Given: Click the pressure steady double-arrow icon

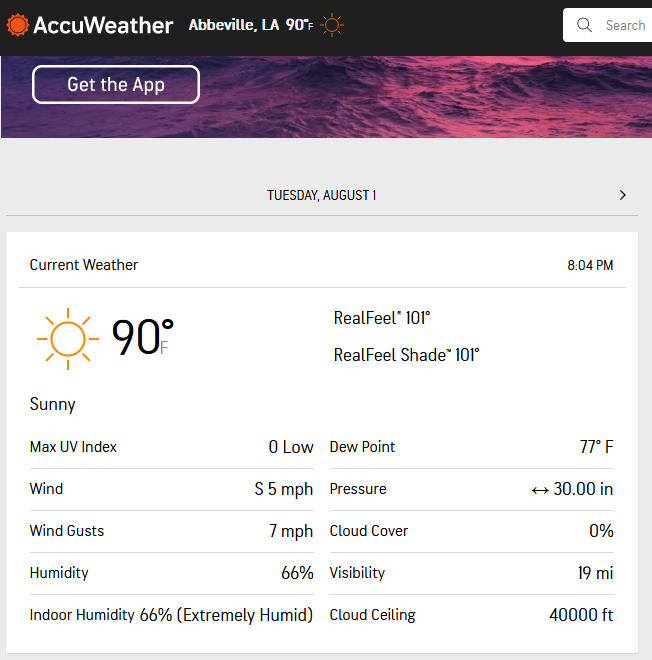Looking at the screenshot, I should [x=540, y=490].
